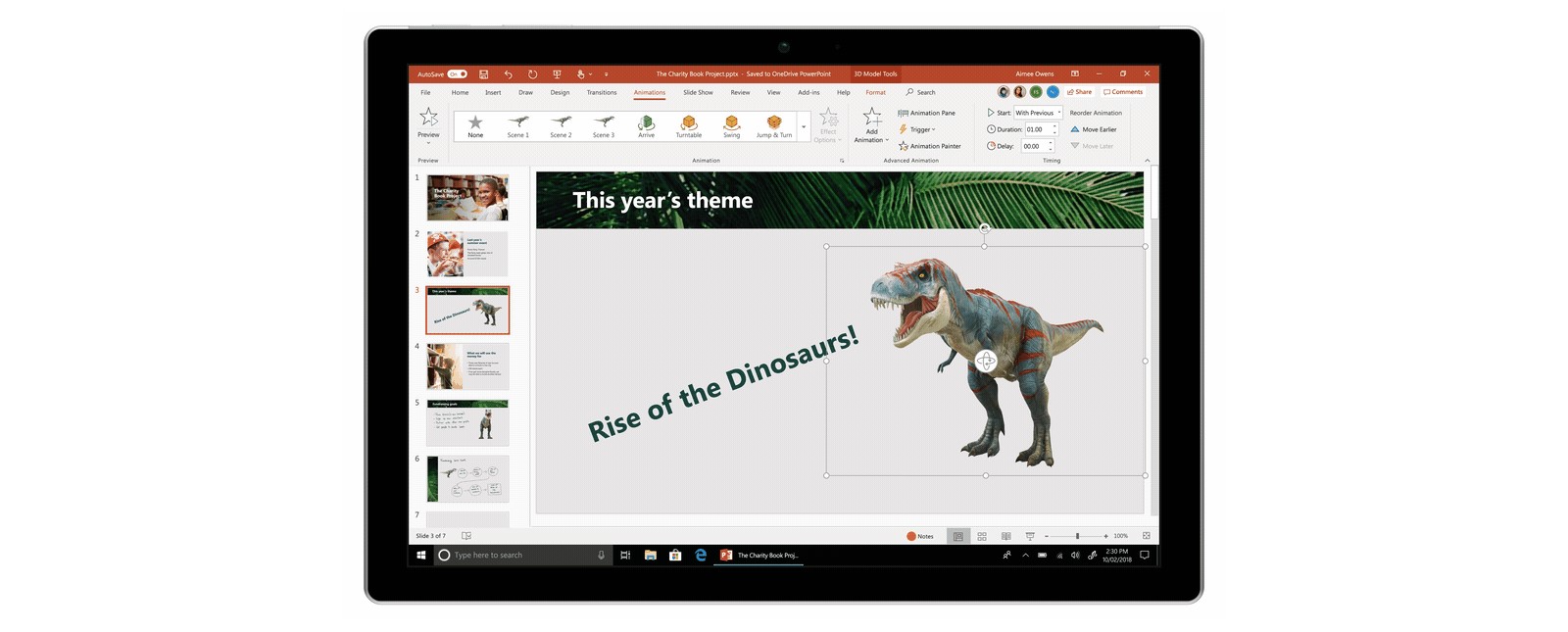
Task: Select the Swing animation
Action: 731,125
